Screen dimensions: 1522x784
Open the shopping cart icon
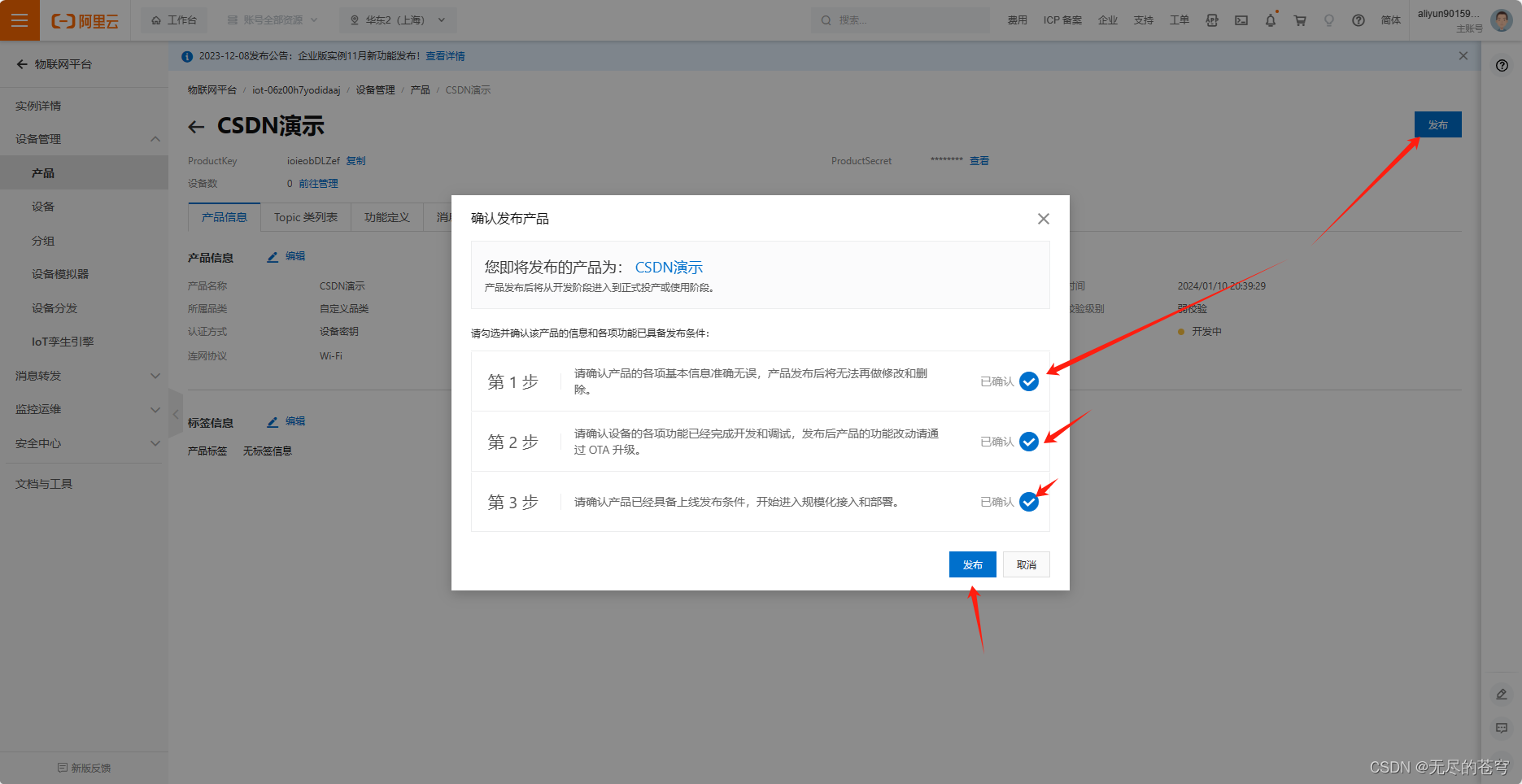[1300, 20]
